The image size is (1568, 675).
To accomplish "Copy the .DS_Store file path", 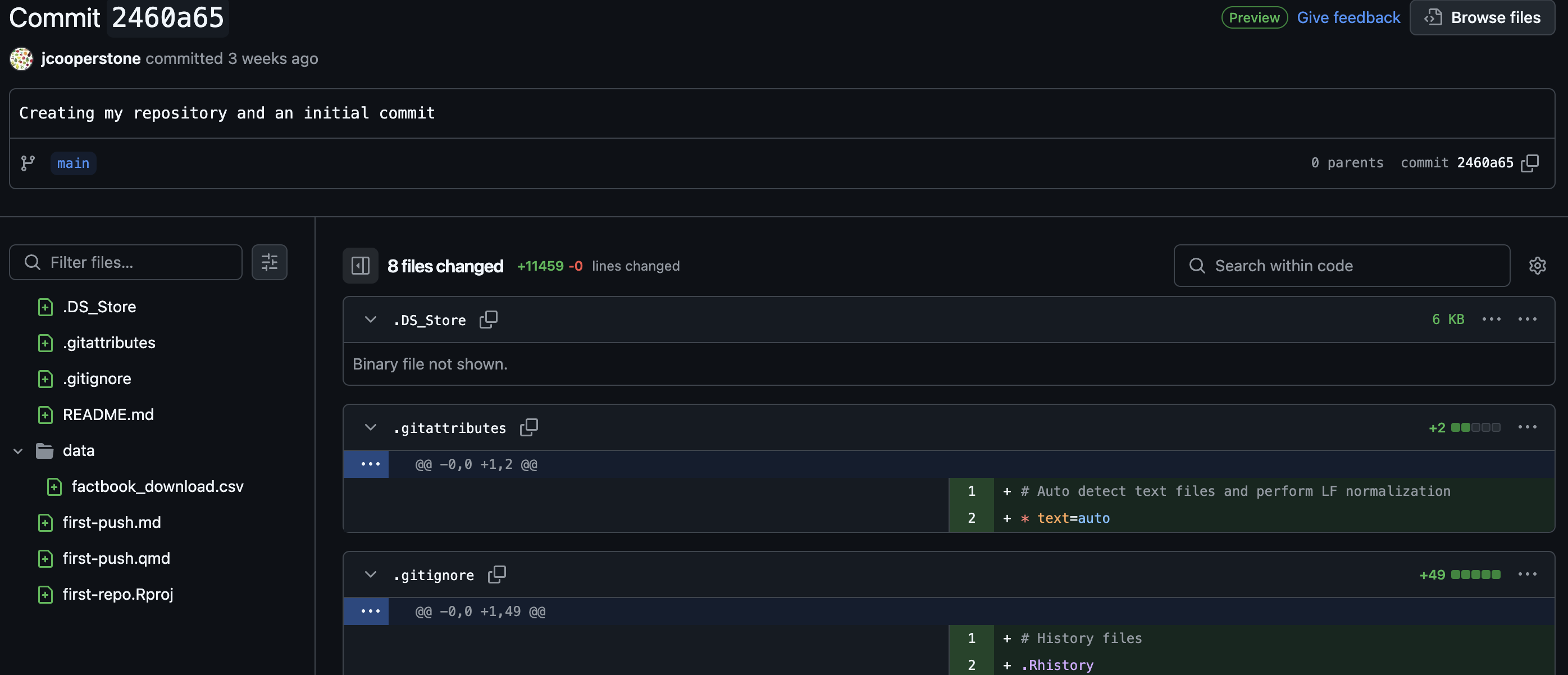I will point(488,320).
